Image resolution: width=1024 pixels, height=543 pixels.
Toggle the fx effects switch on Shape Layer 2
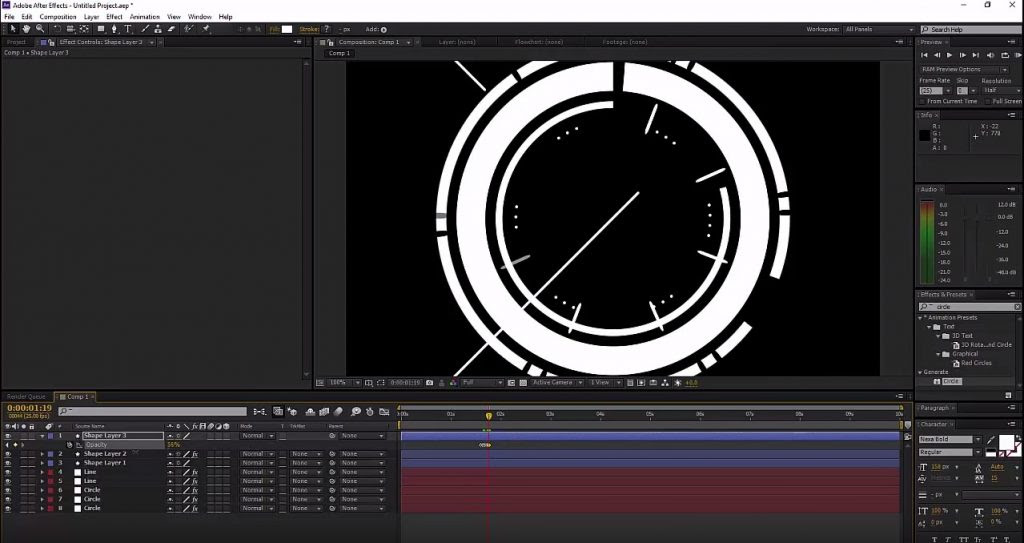tap(195, 454)
